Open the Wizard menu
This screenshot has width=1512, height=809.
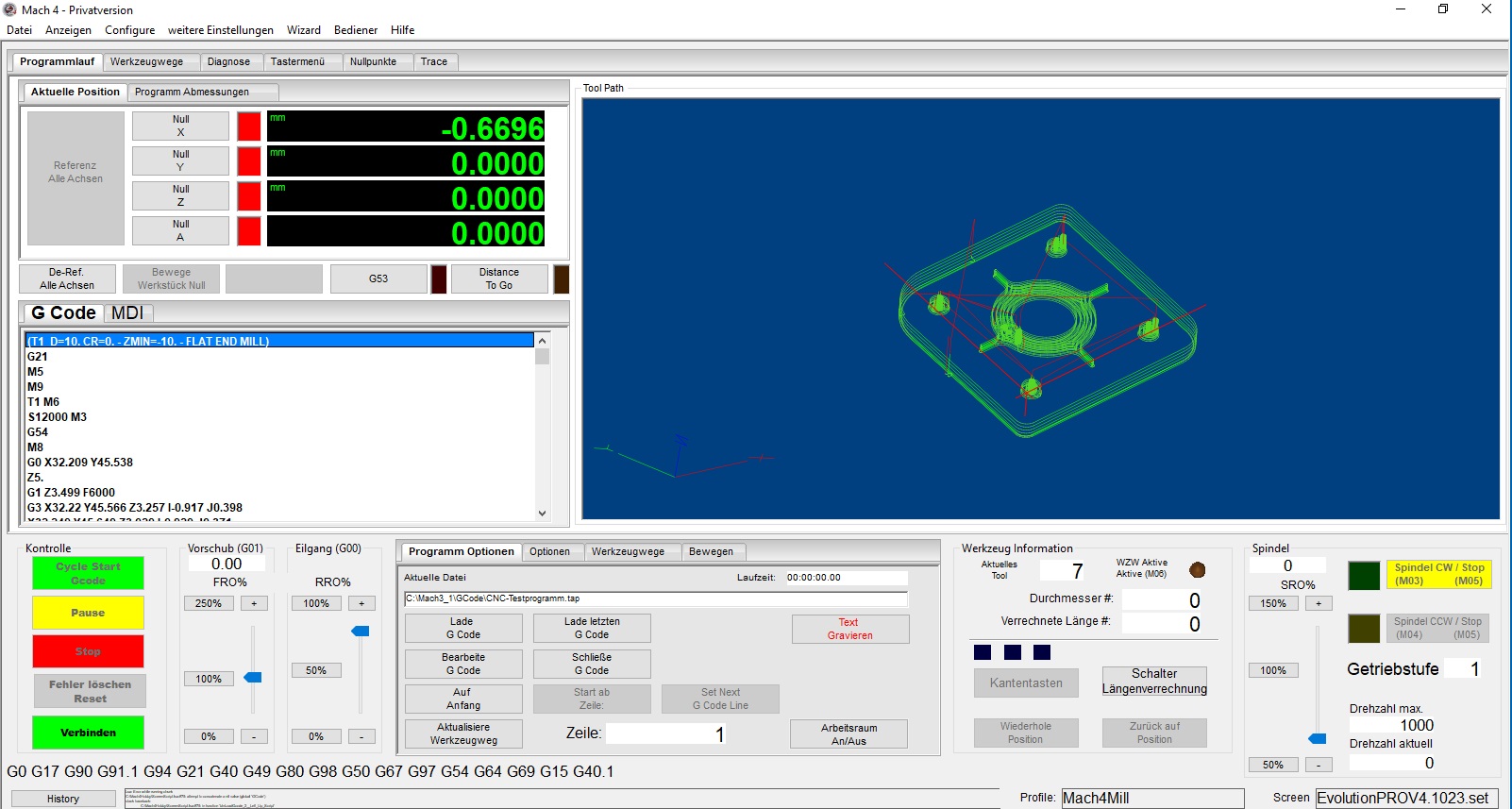coord(303,30)
